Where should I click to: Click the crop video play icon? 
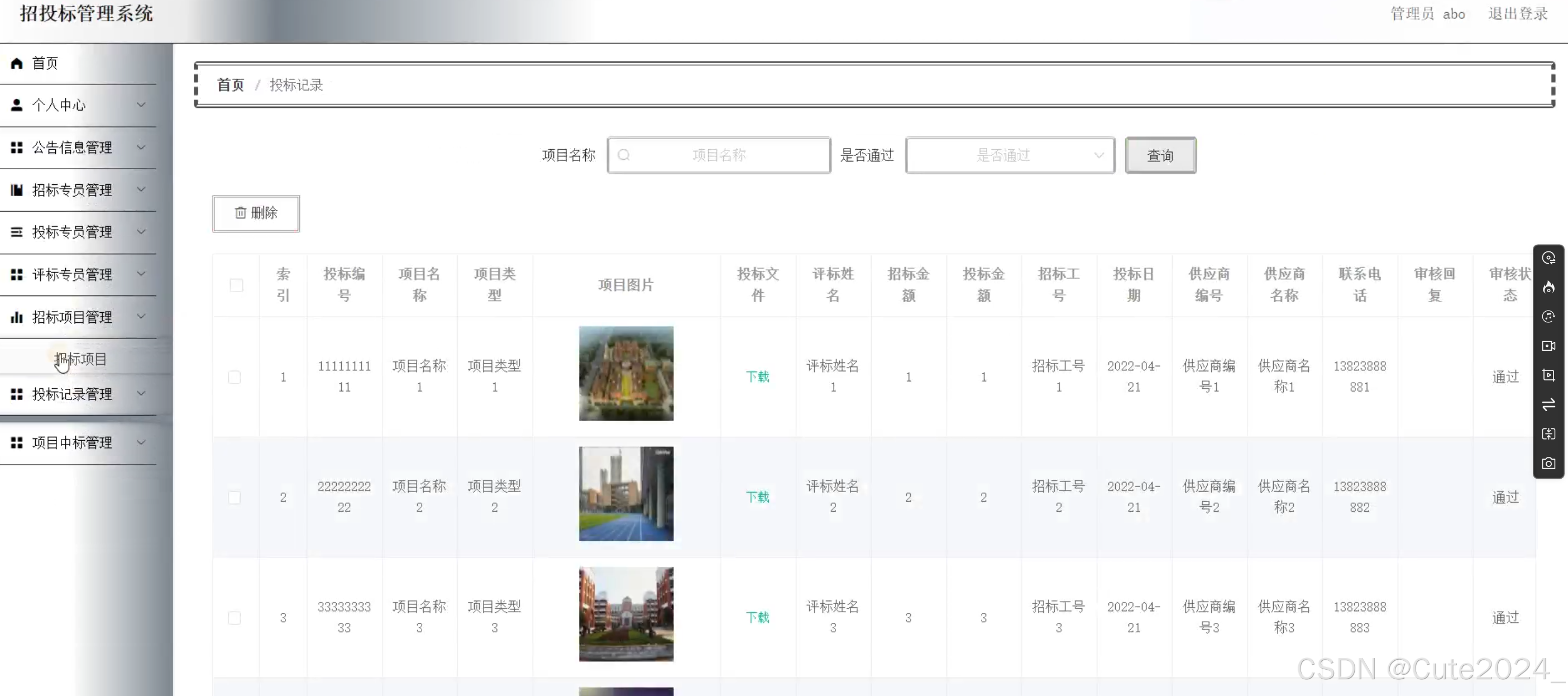coord(1548,375)
